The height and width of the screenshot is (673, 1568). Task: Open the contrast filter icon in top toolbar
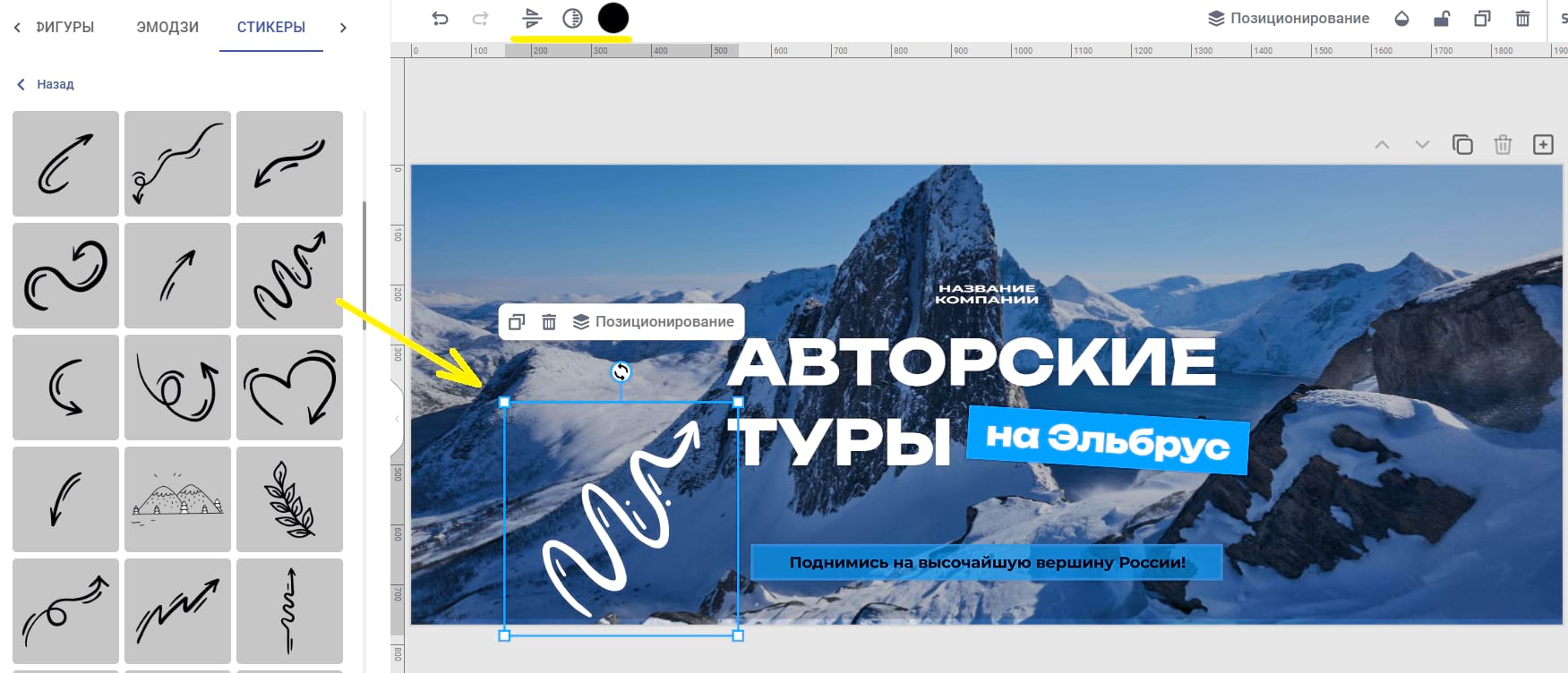(x=572, y=18)
